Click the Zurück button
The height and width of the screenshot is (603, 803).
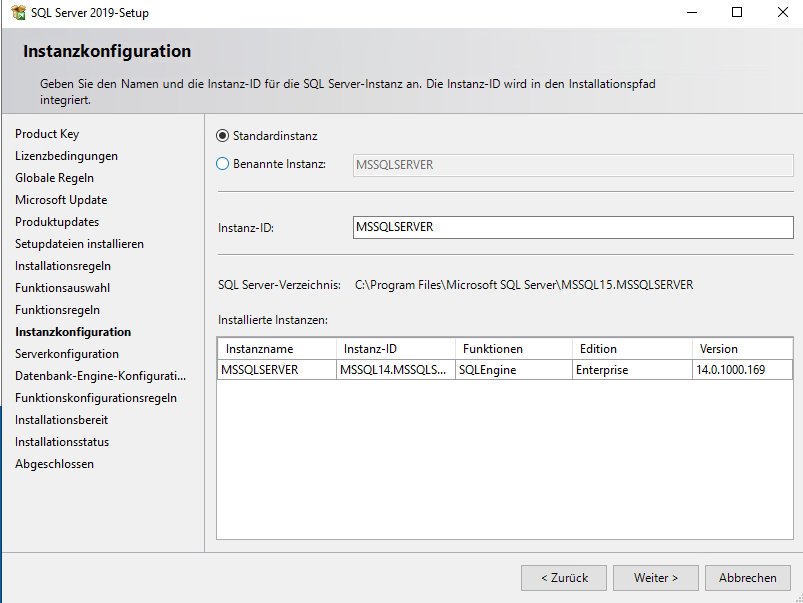pos(563,577)
